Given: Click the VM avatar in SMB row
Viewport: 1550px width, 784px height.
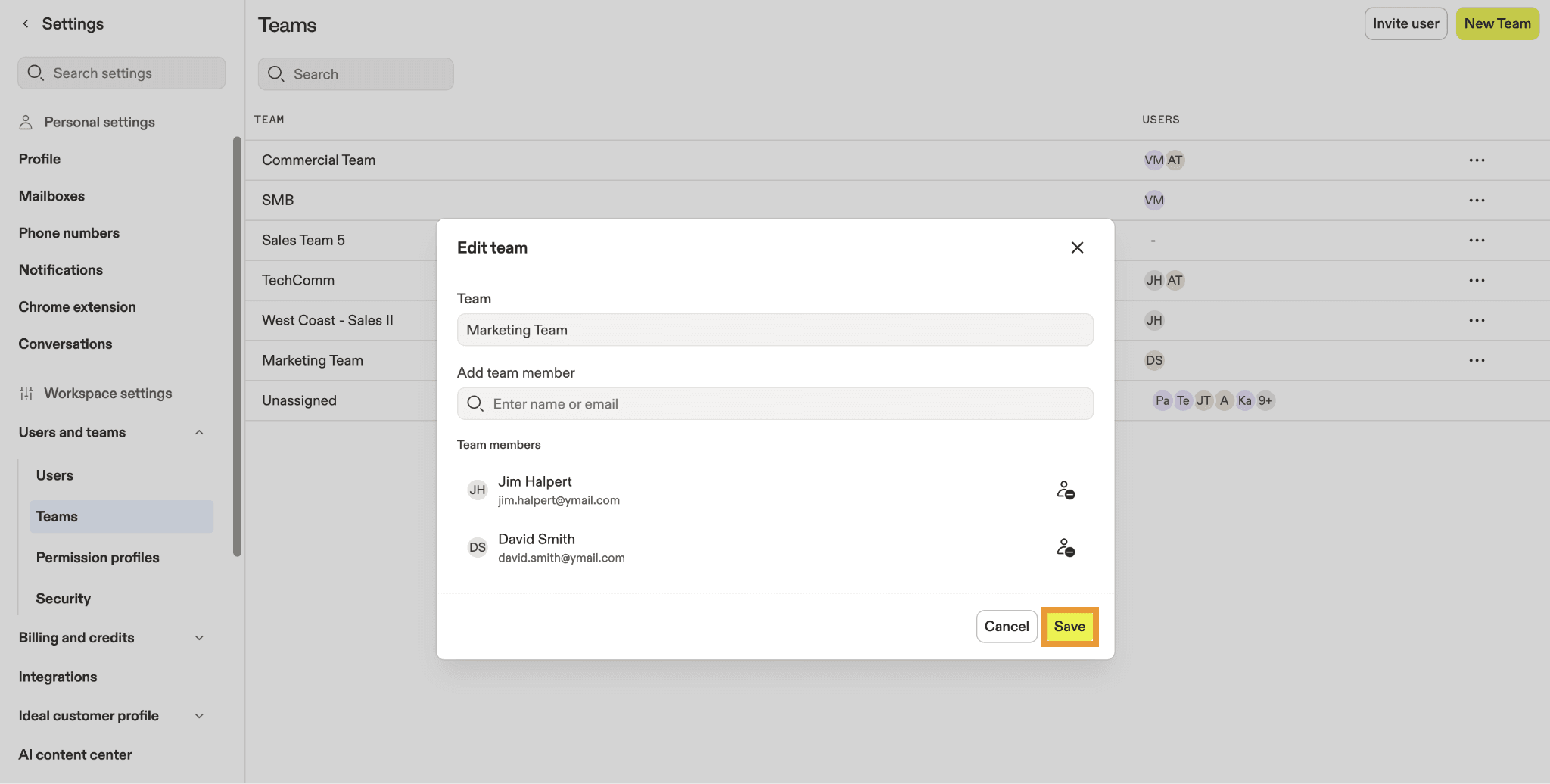Looking at the screenshot, I should click(x=1153, y=201).
